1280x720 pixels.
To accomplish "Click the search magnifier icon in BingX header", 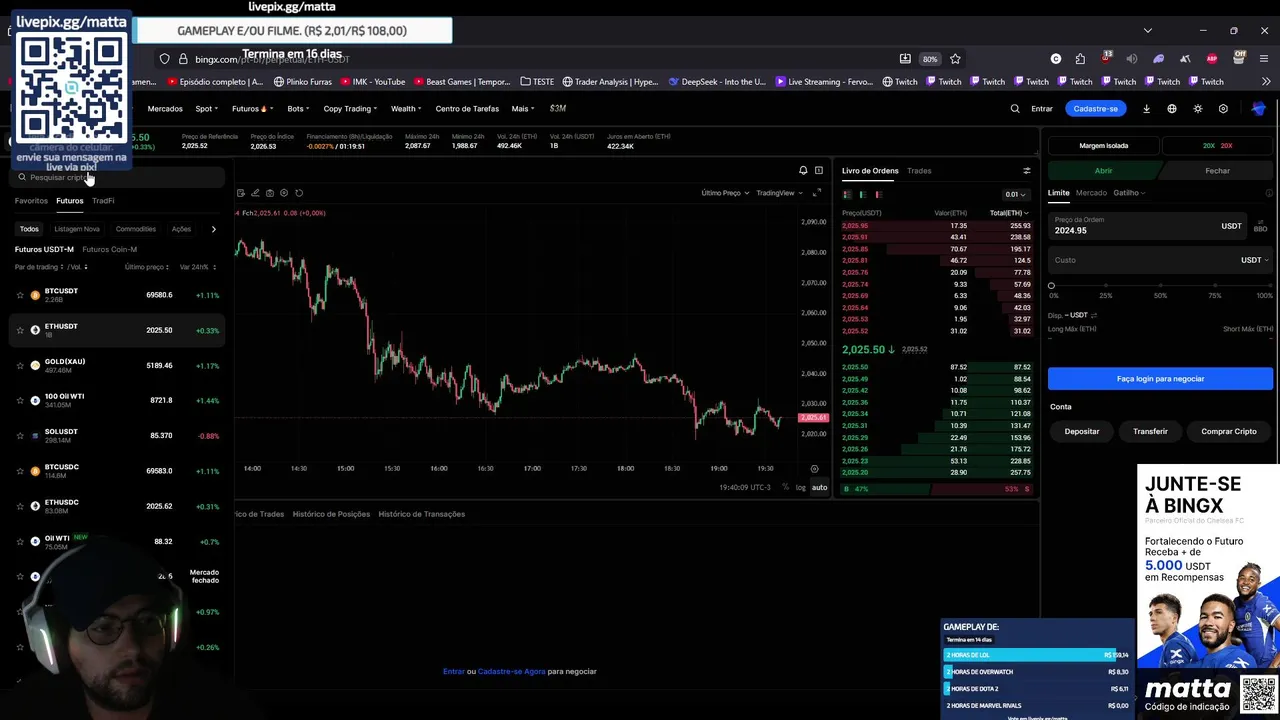I will (x=1015, y=109).
